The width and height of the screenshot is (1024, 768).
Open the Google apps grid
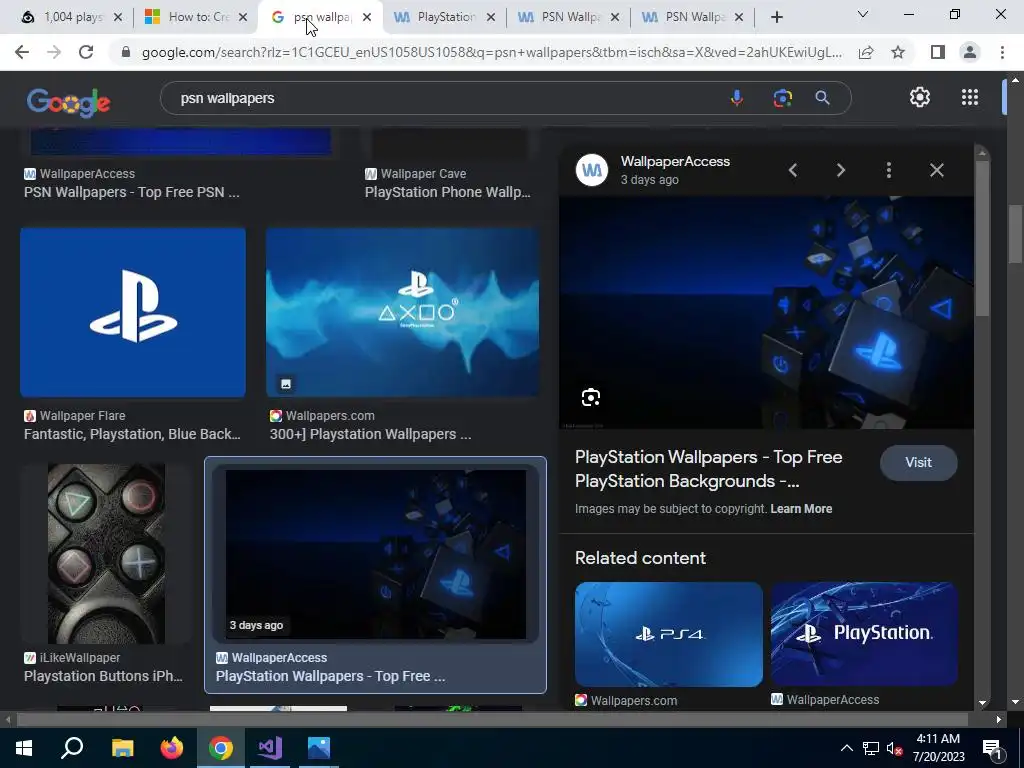coord(970,97)
